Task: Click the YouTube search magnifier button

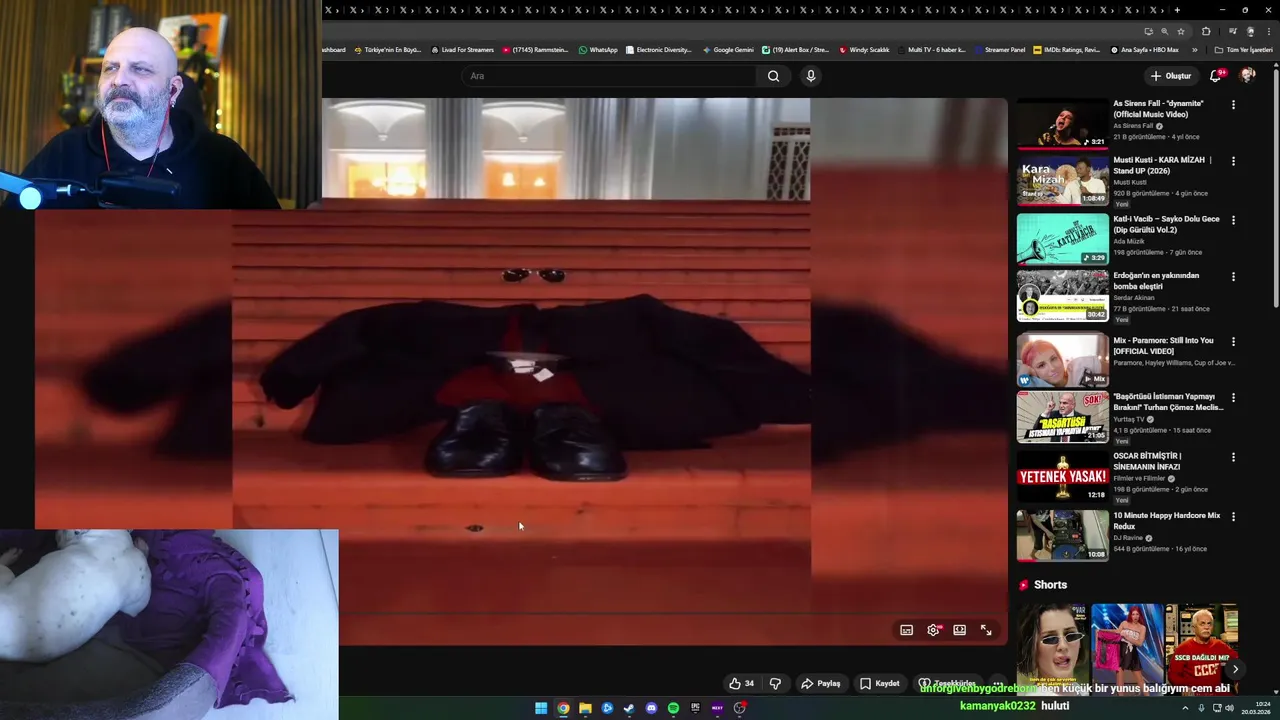Action: 773,76
